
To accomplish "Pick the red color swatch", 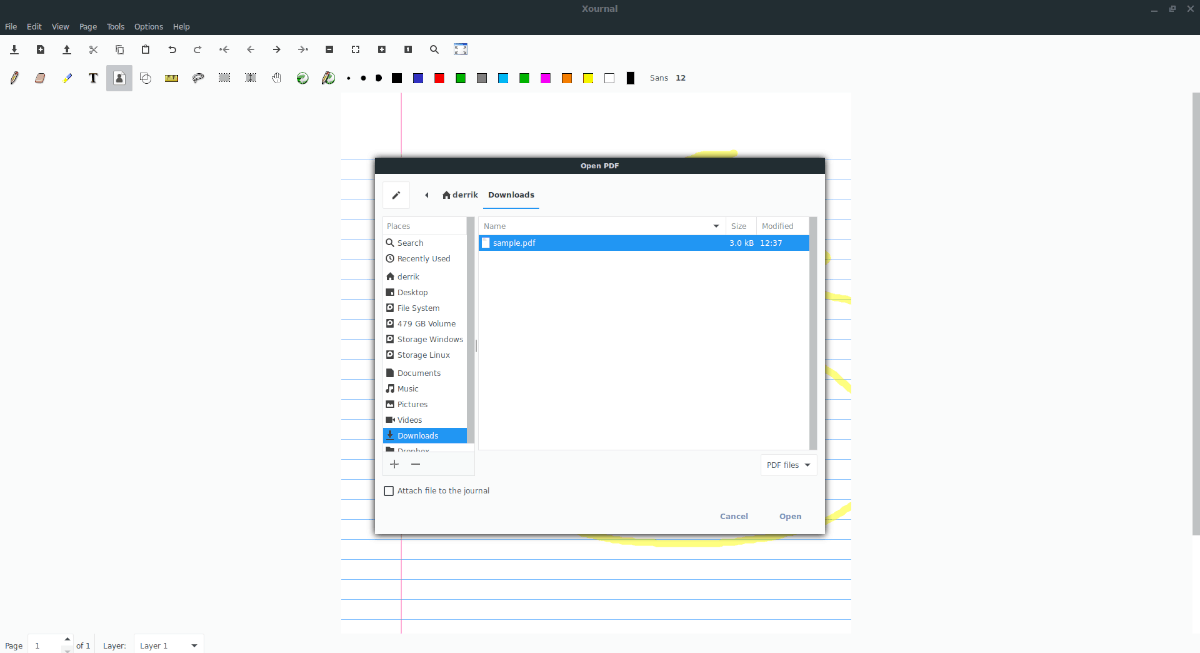I will point(439,78).
